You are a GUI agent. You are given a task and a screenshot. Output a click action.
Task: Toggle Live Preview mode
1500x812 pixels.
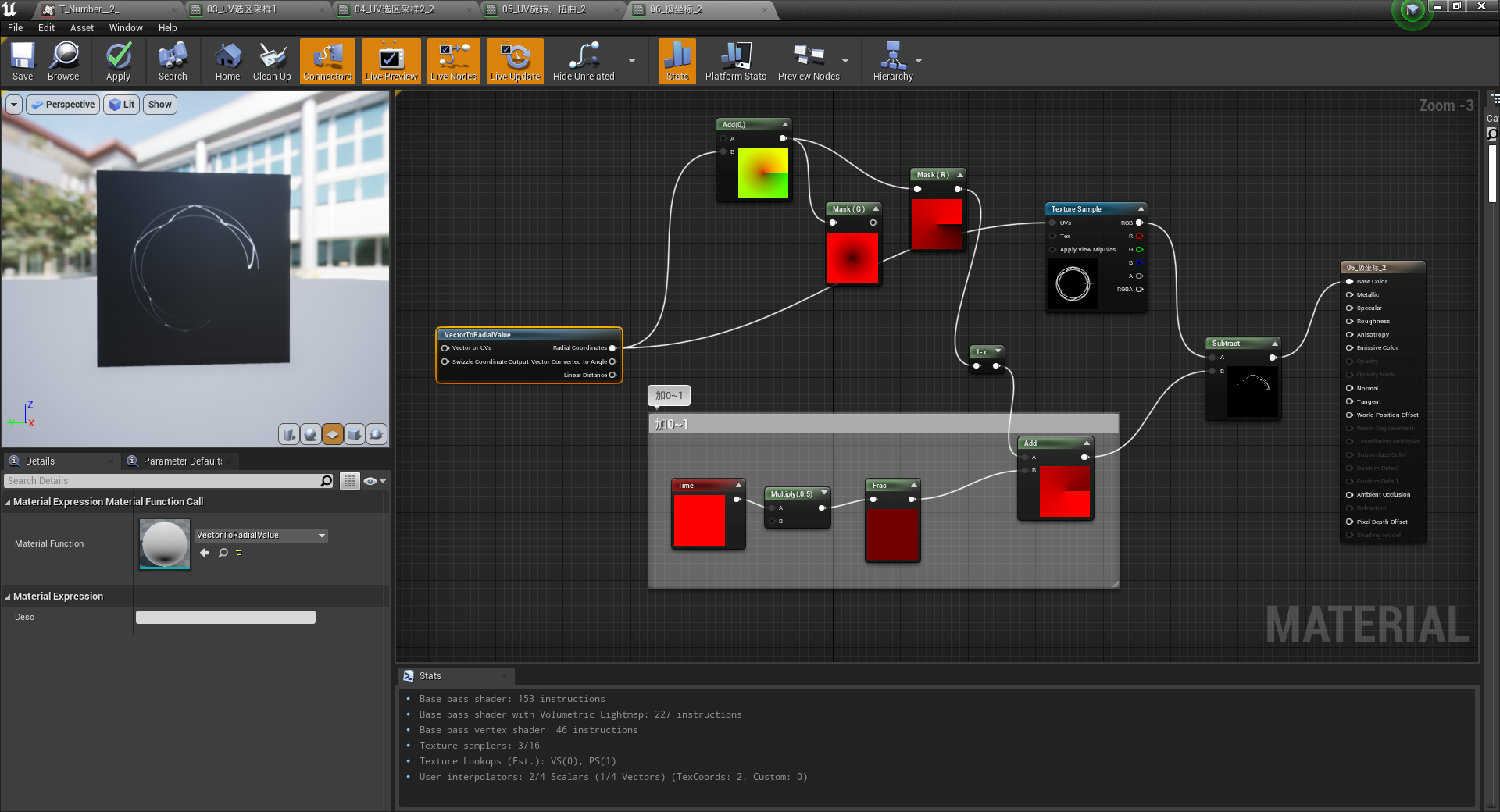pos(390,61)
